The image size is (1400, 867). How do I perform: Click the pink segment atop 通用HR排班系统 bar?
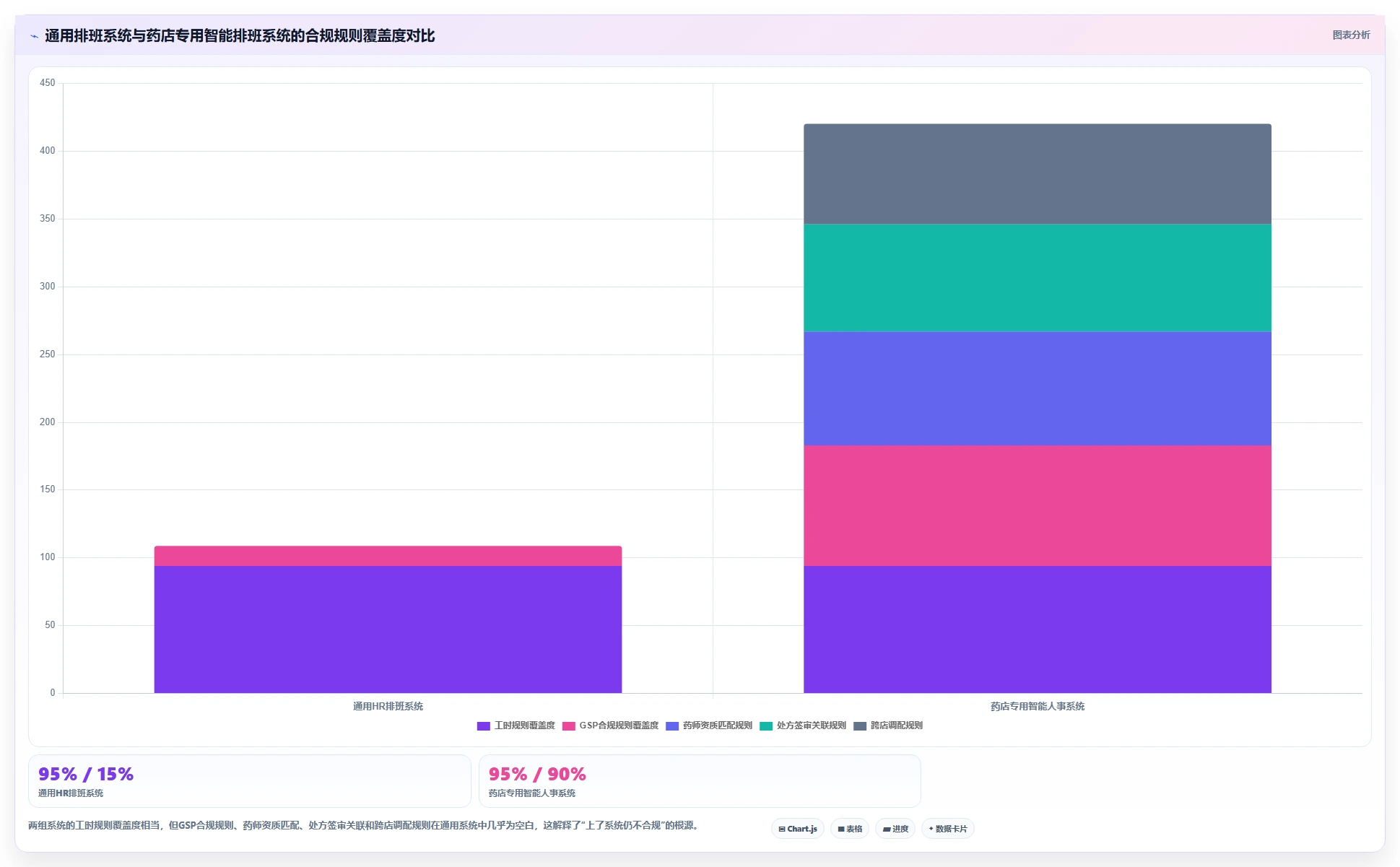tap(388, 556)
